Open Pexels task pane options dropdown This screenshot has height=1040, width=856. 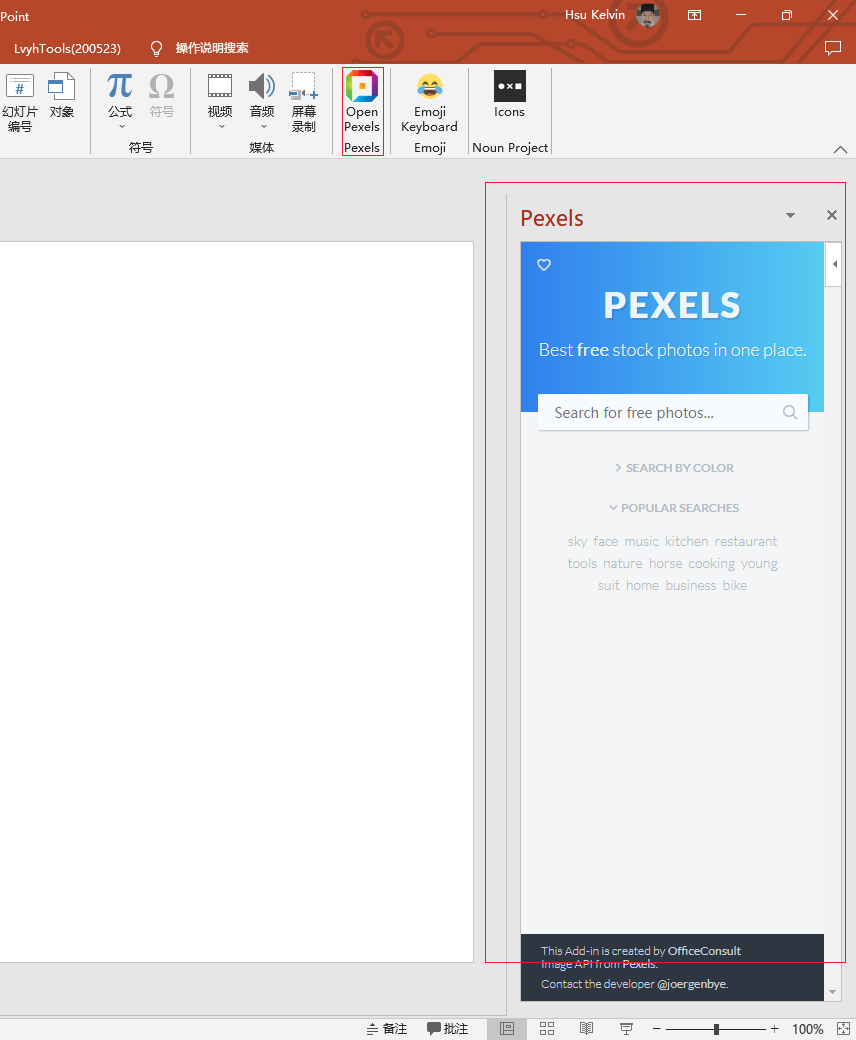[790, 216]
